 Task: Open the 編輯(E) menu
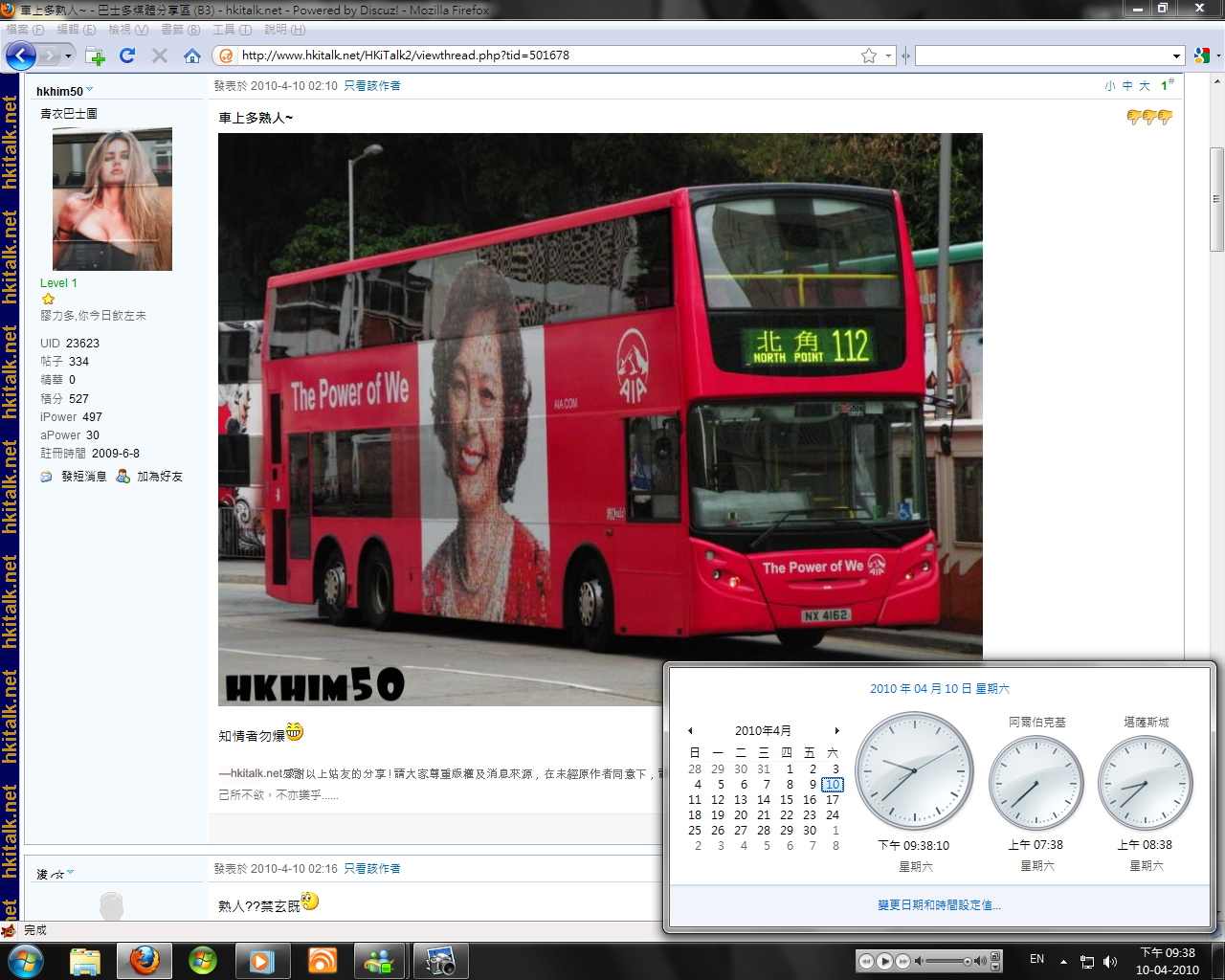click(x=77, y=30)
